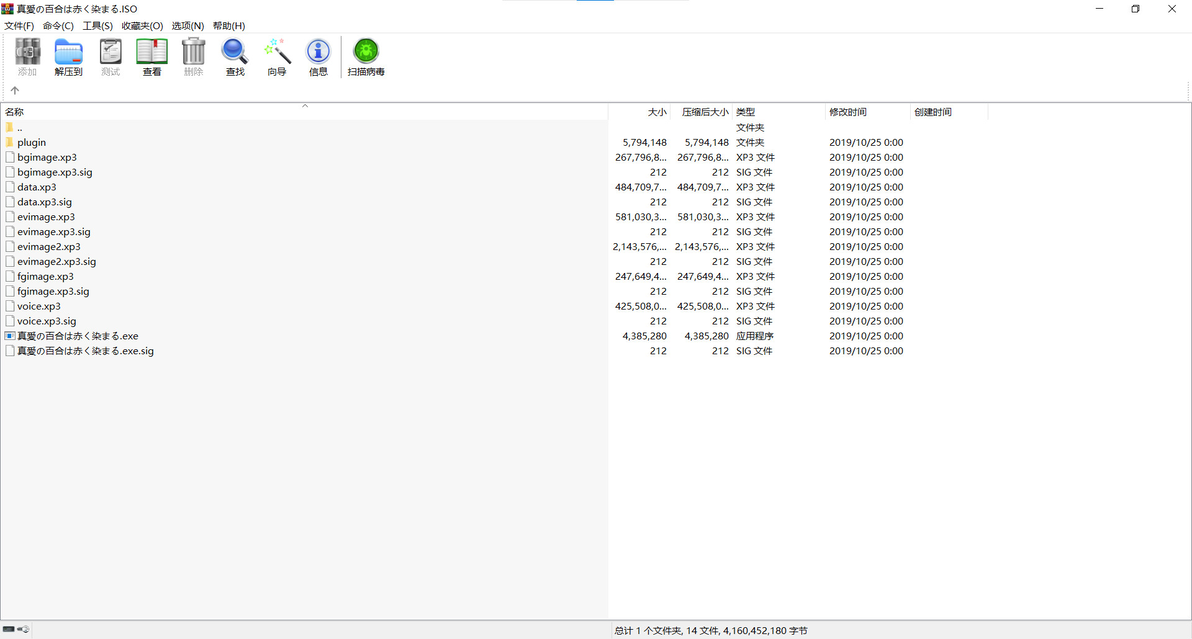Click the exe application icon 真爱の百合は赤く染まる.exe
1192x639 pixels.
coord(9,336)
